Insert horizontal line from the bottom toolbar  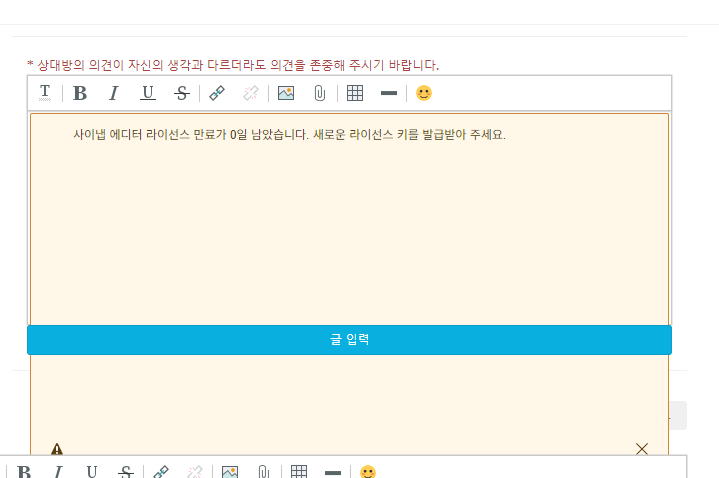(x=333, y=472)
